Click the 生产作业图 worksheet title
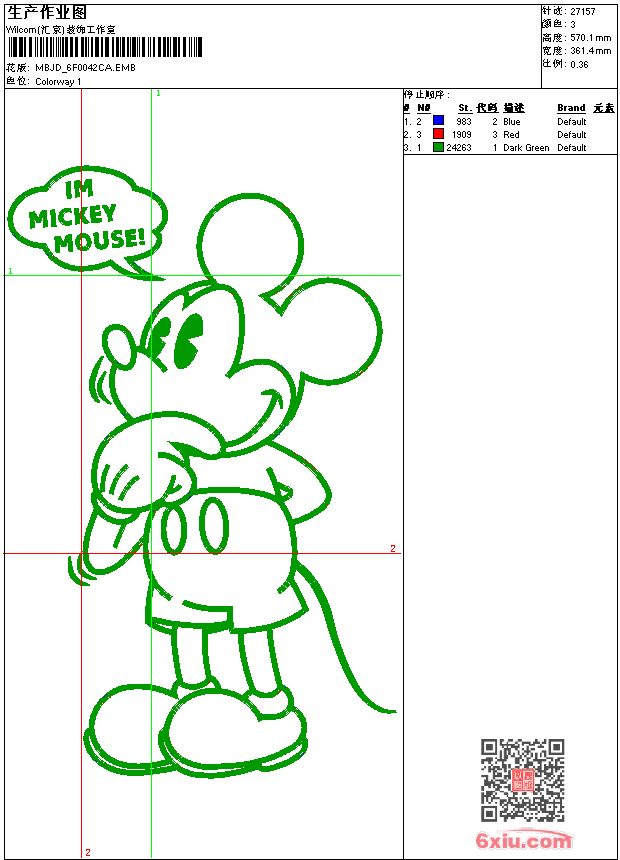Image resolution: width=620 pixels, height=860 pixels. pos(46,12)
